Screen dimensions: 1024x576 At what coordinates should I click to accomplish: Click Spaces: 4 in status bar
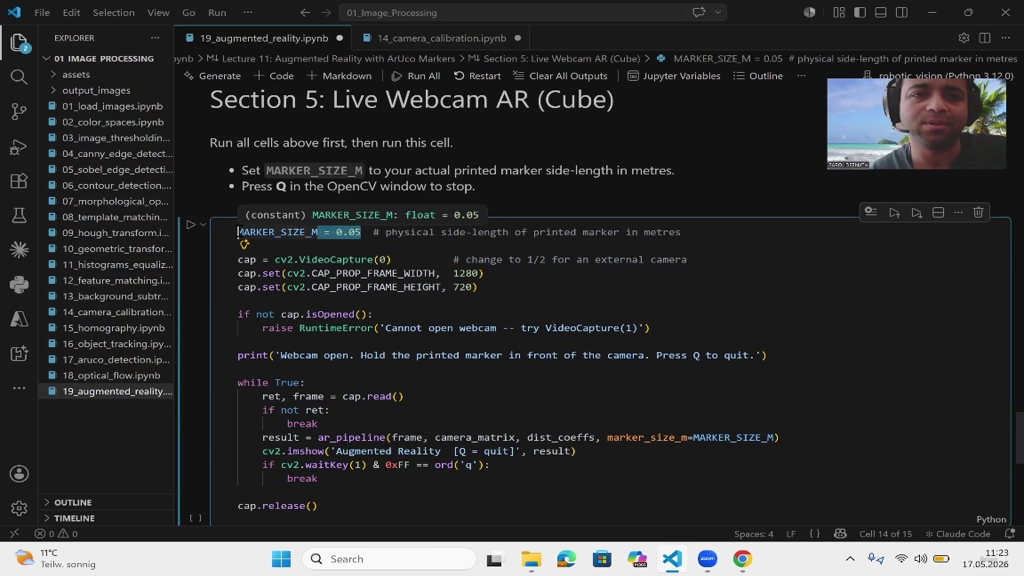(x=754, y=534)
